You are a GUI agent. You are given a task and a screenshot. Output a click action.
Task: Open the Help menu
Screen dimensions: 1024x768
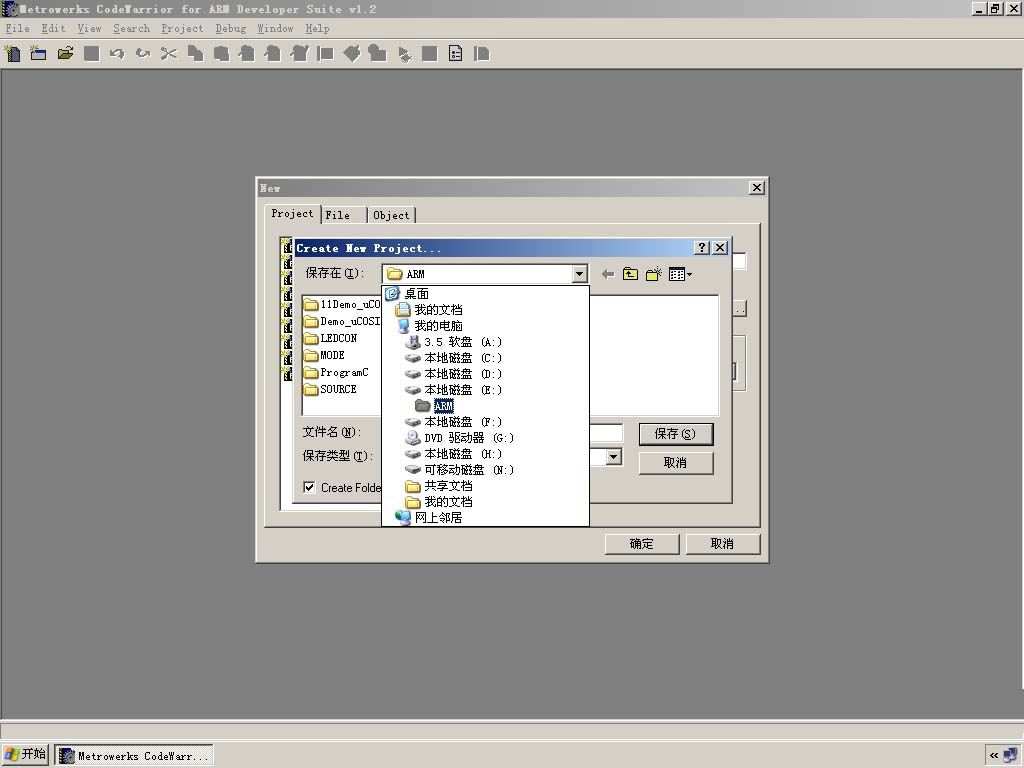click(317, 28)
